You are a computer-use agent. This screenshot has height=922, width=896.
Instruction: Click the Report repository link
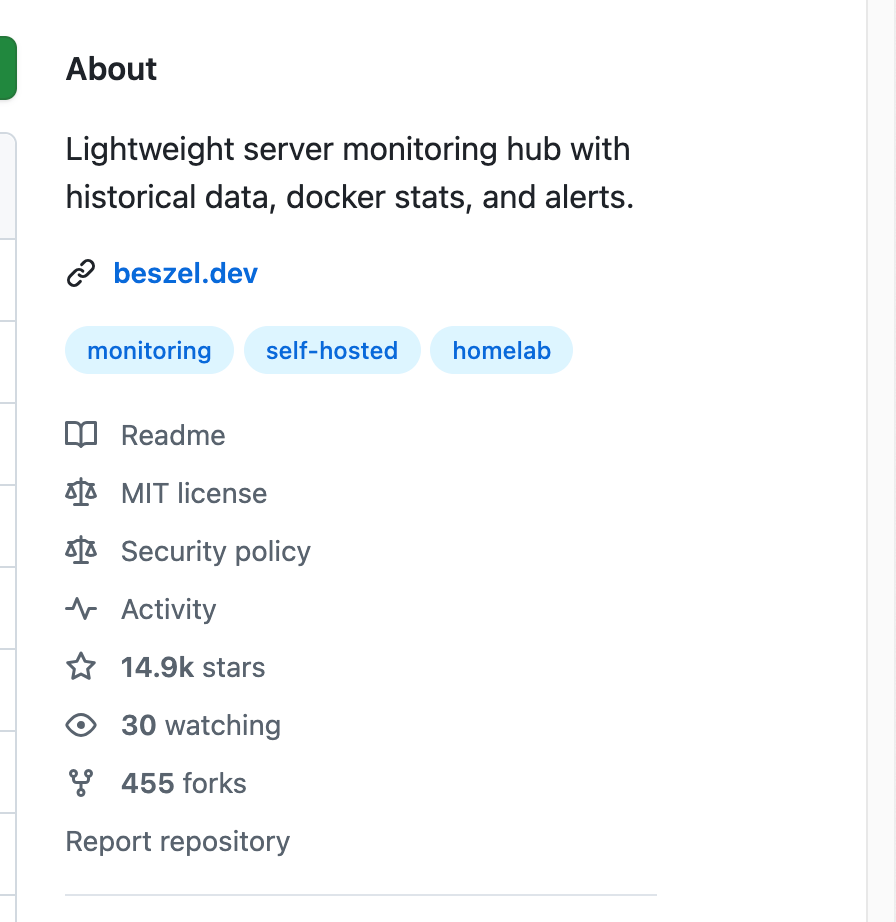(177, 841)
